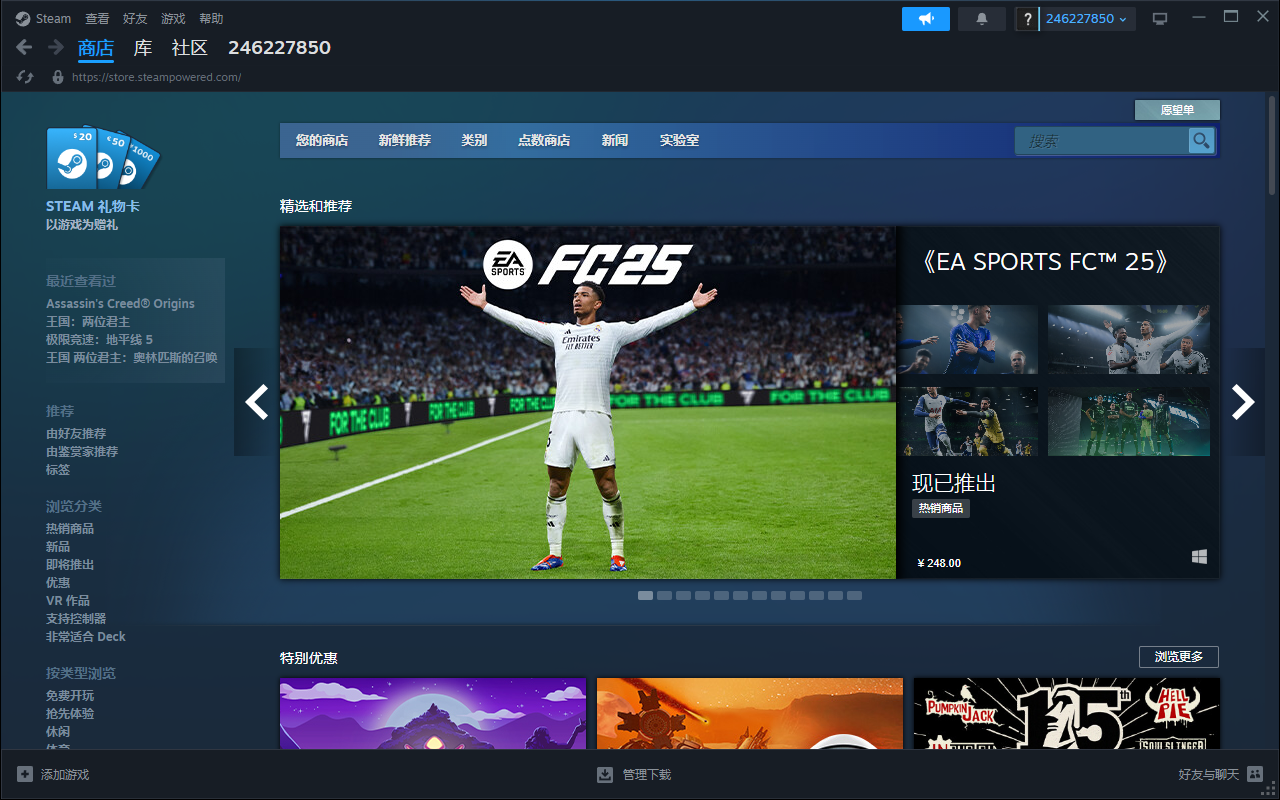Viewport: 1280px width, 800px height.
Task: Click the question mark help icon
Action: 1027,19
